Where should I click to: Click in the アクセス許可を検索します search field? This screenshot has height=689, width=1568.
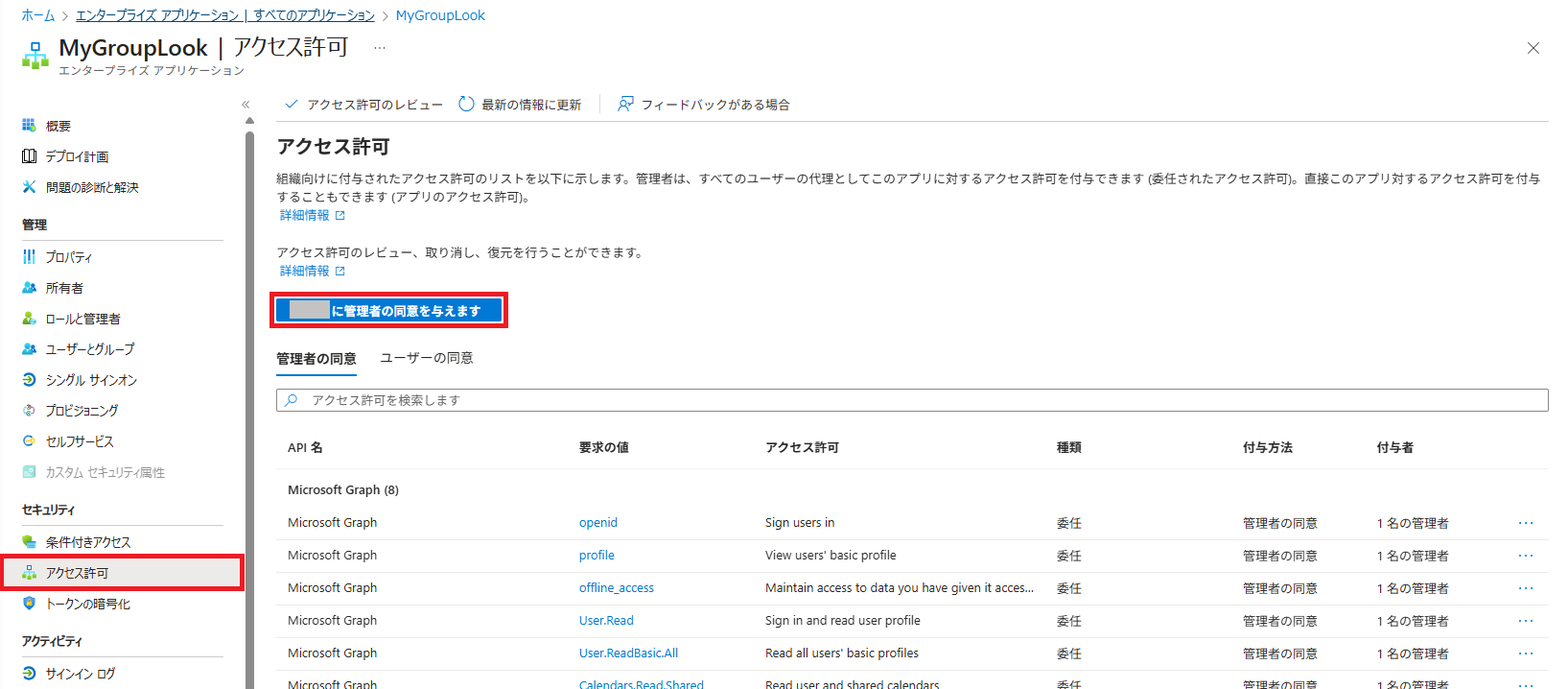coord(912,400)
